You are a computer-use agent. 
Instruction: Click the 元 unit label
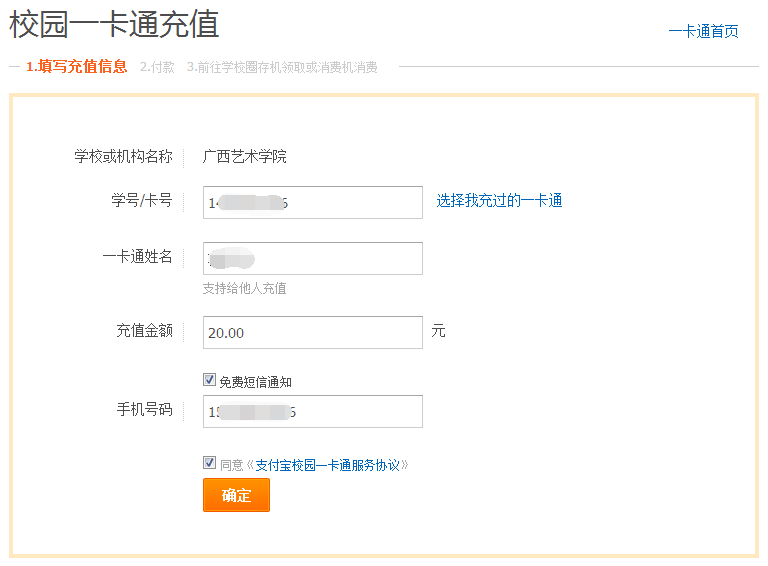(x=438, y=331)
